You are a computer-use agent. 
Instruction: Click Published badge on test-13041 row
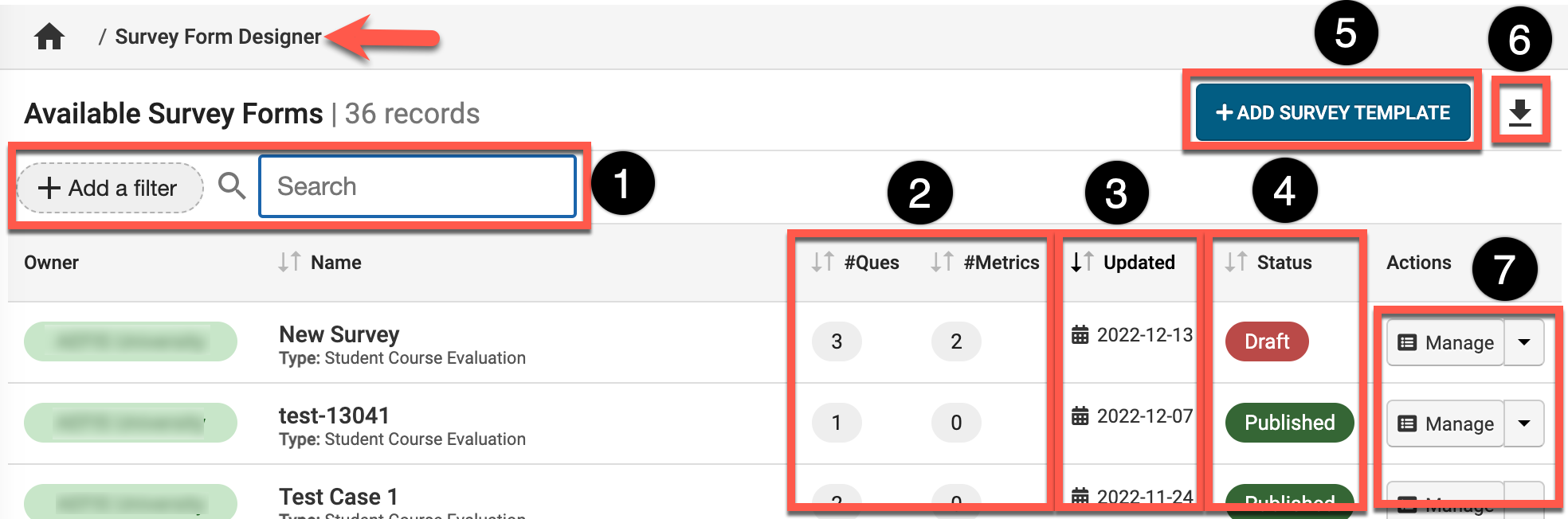[1289, 423]
